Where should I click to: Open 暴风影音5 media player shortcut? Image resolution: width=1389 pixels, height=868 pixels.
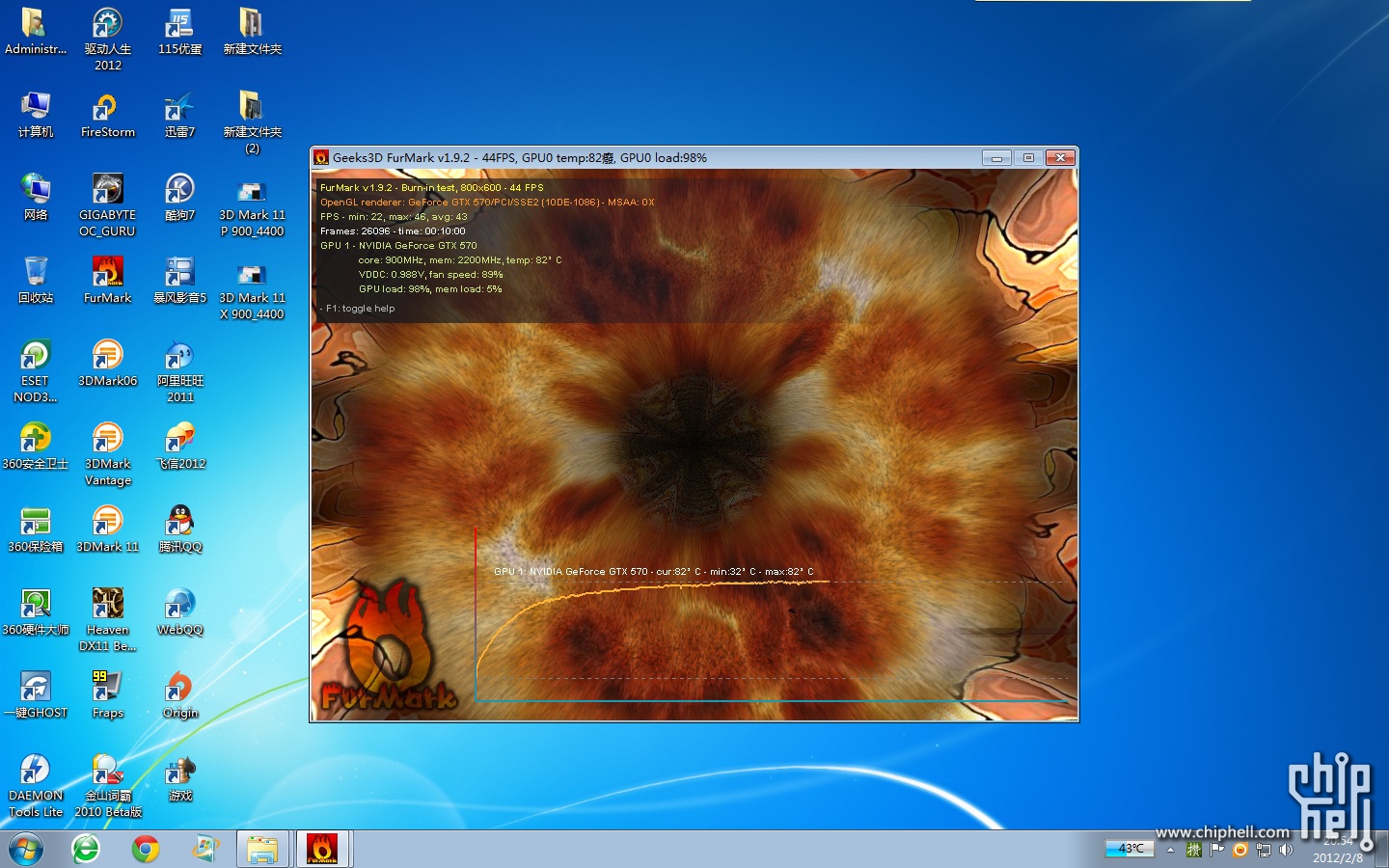pos(179,281)
